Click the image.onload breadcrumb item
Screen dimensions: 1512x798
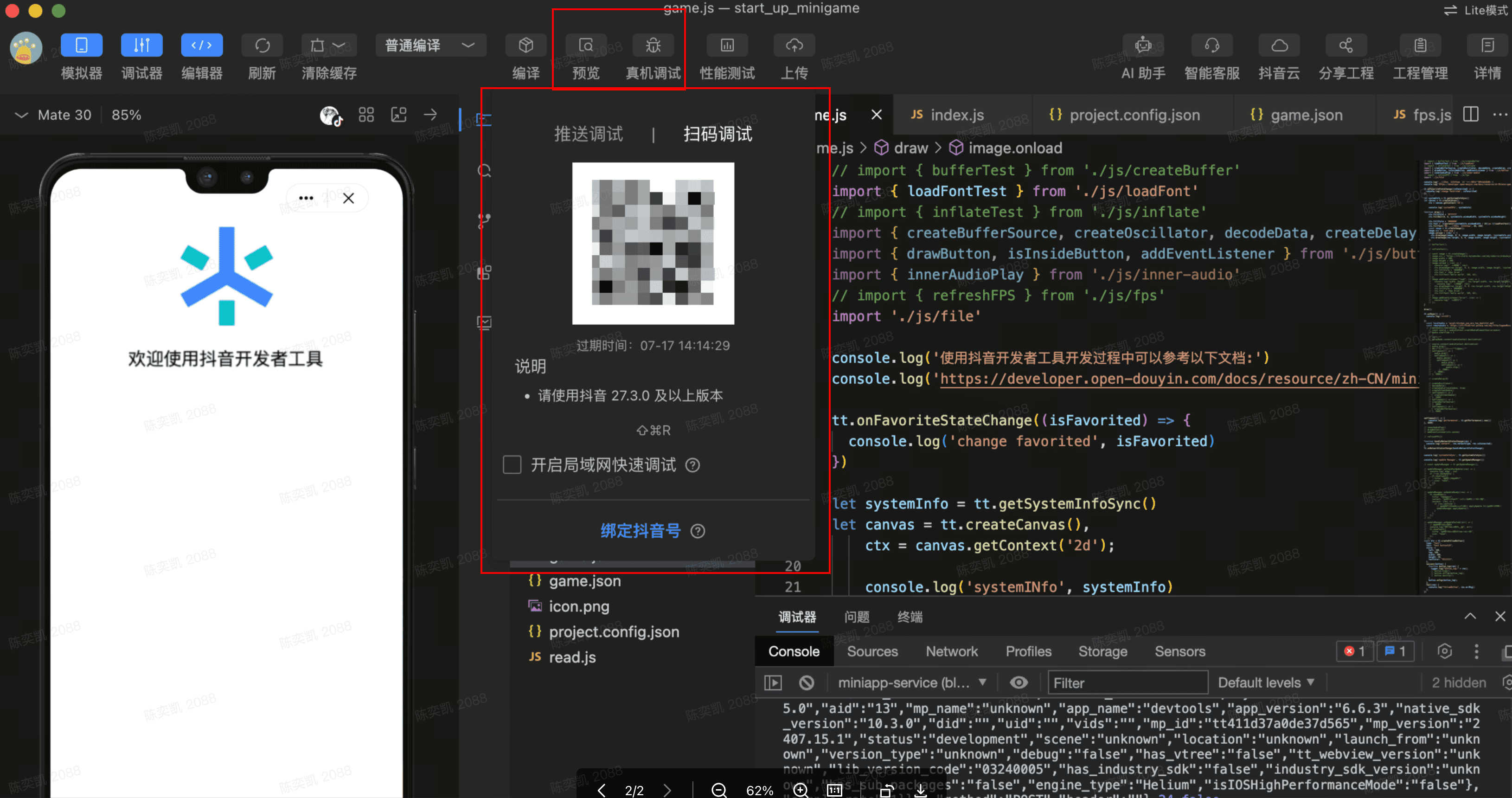pyautogui.click(x=1015, y=148)
